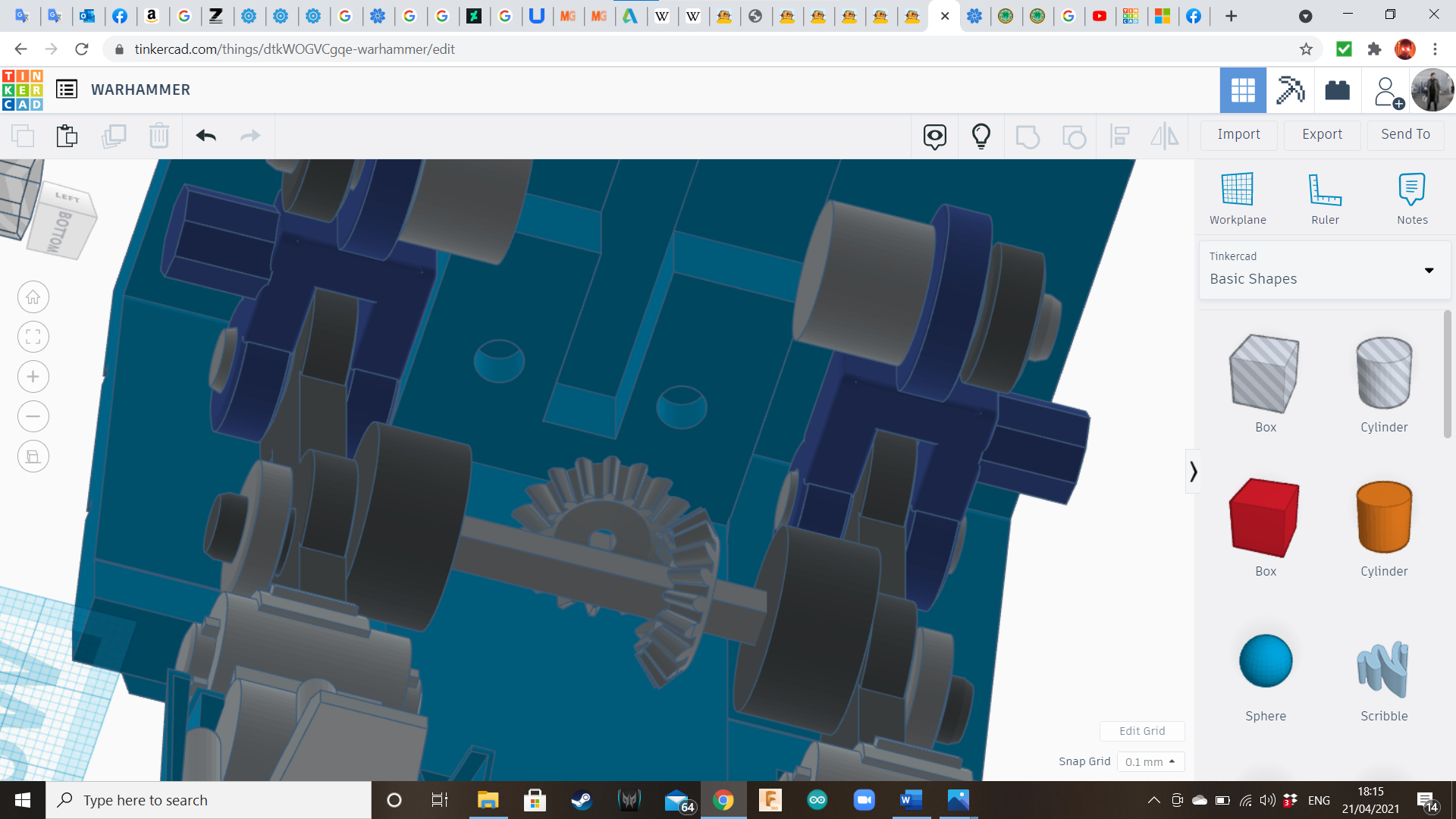The height and width of the screenshot is (819, 1456).
Task: Click Fit all in view icon
Action: (x=33, y=337)
